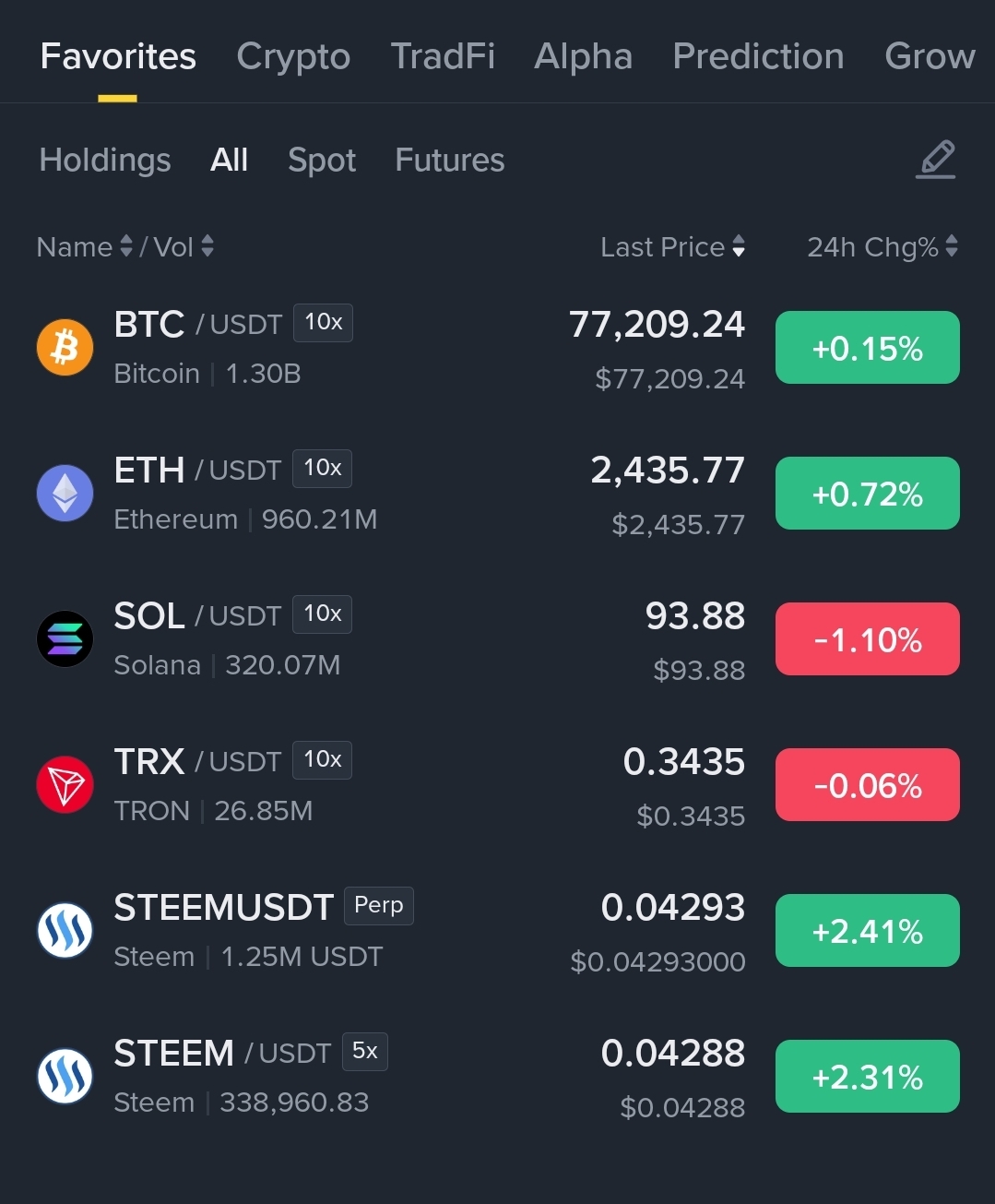The width and height of the screenshot is (995, 1204).
Task: Sort by Last Price column
Action: point(672,246)
